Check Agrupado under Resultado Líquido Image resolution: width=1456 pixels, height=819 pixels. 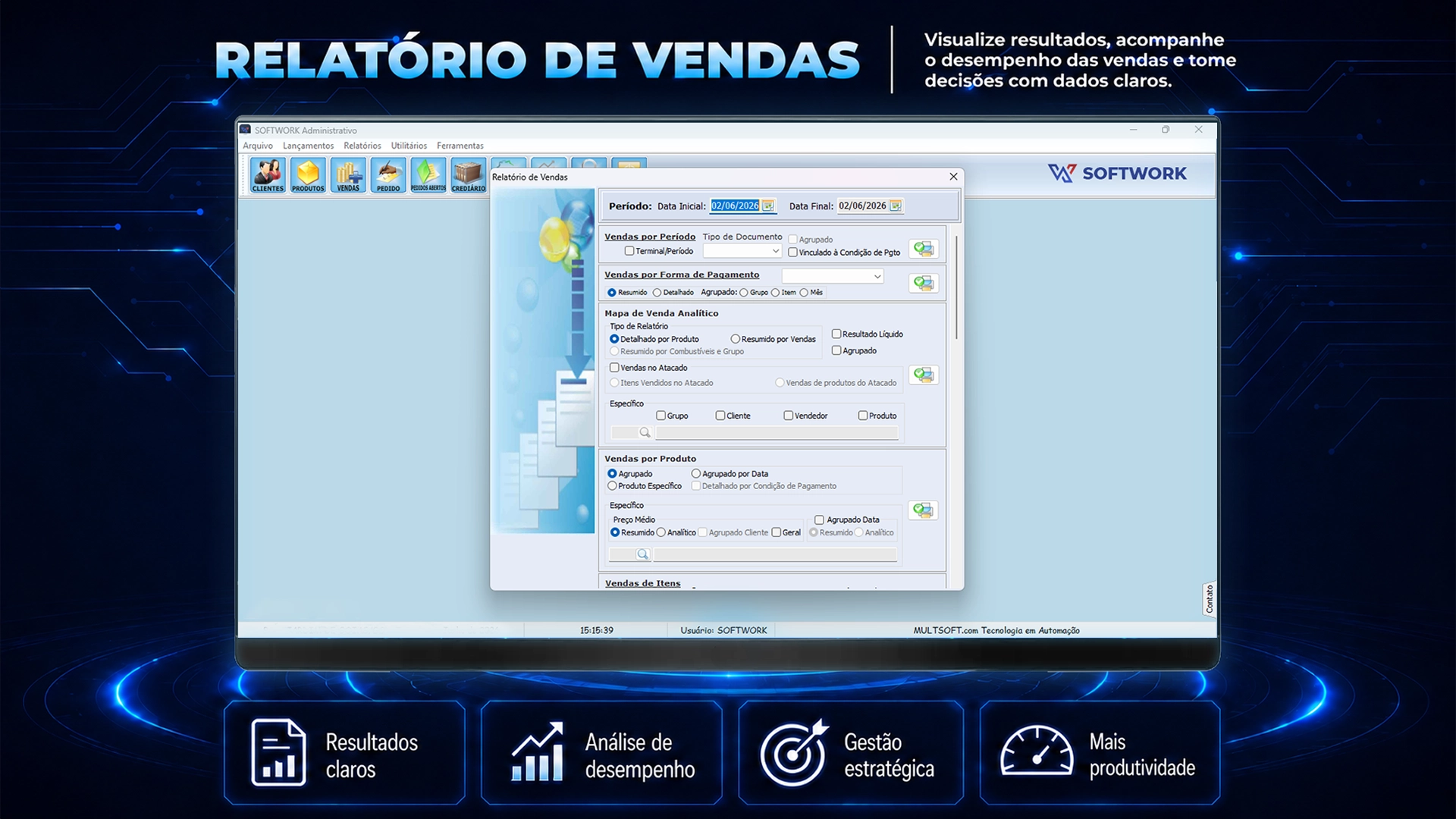pos(836,350)
